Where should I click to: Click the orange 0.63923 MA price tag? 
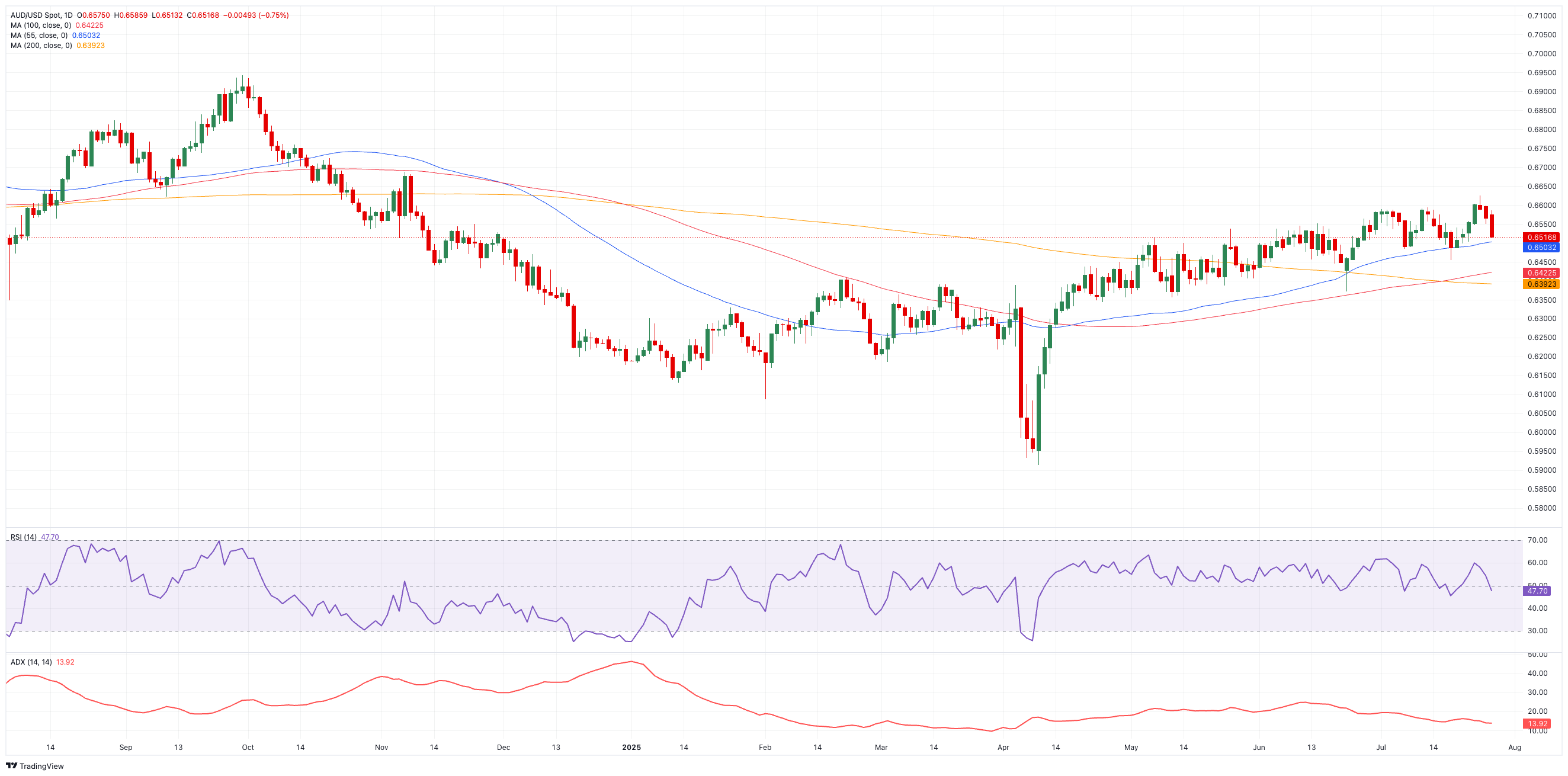[x=1541, y=284]
